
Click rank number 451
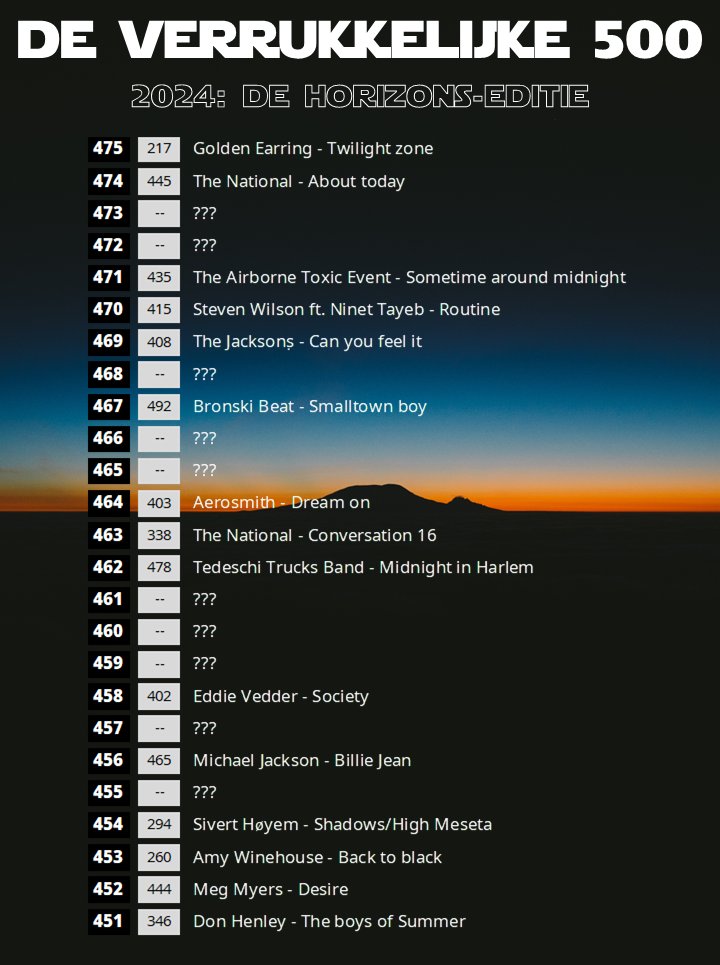pos(108,921)
